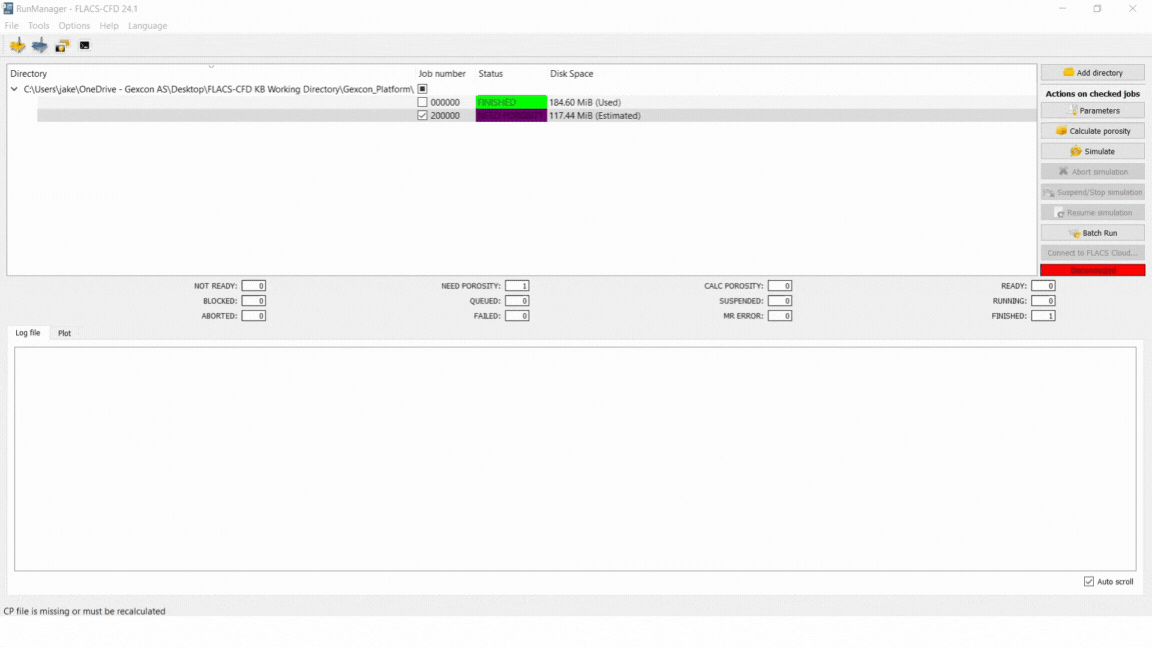Click the FINISHED count field
This screenshot has width=1152, height=648.
point(1043,316)
